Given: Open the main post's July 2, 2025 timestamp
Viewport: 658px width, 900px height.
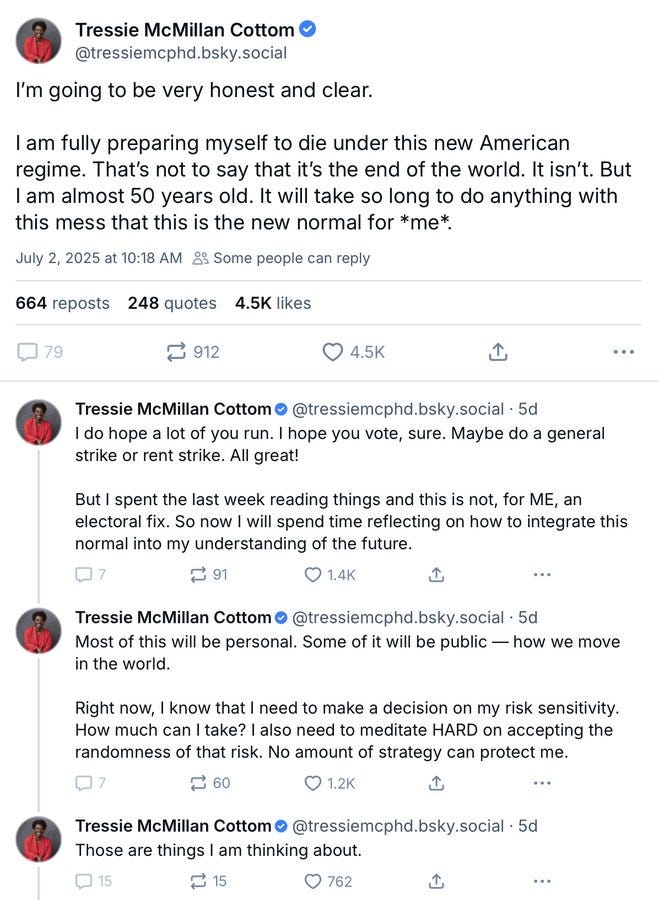Looking at the screenshot, I should tap(98, 258).
